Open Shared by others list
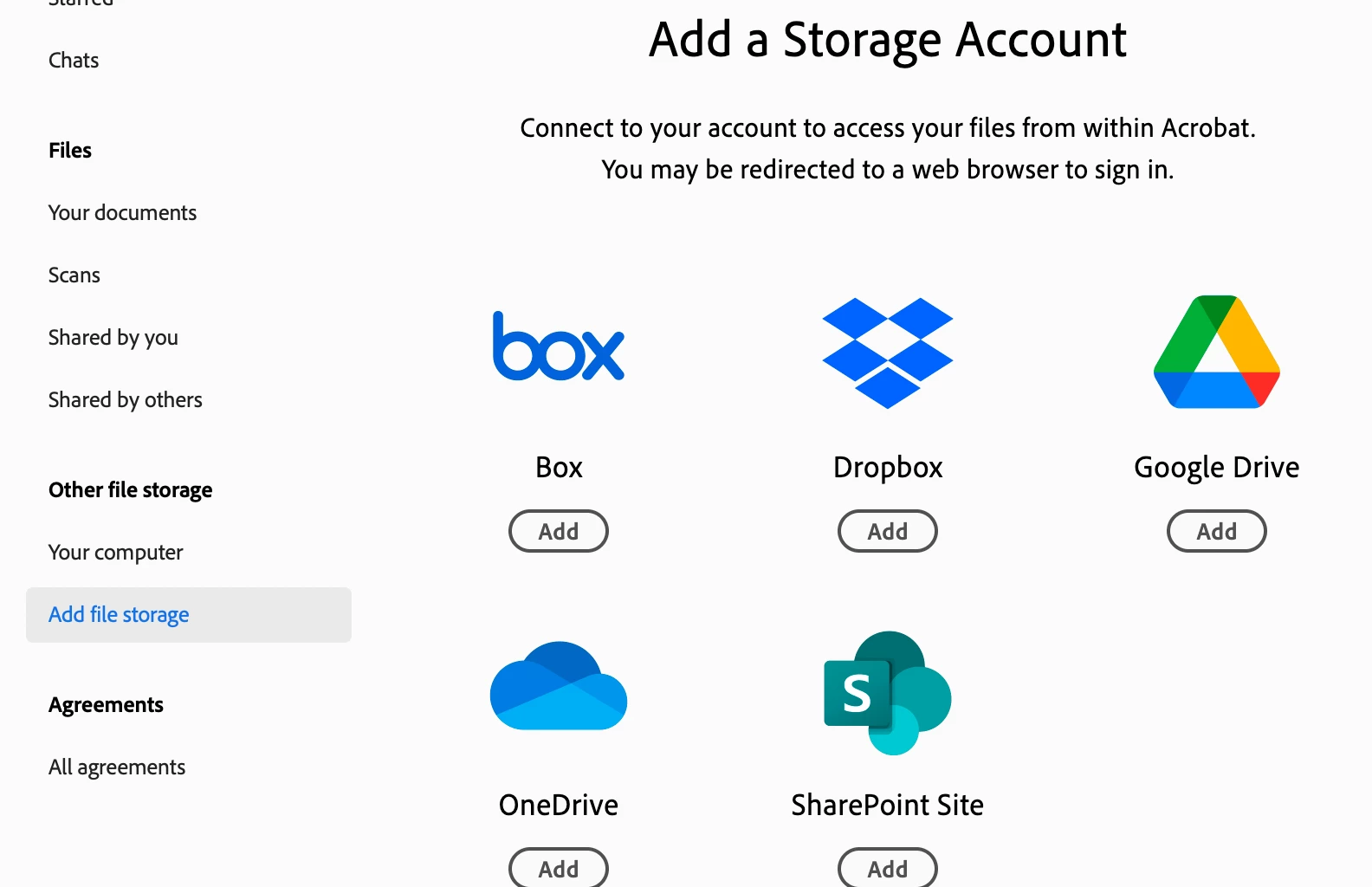This screenshot has width=1372, height=887. coord(126,400)
